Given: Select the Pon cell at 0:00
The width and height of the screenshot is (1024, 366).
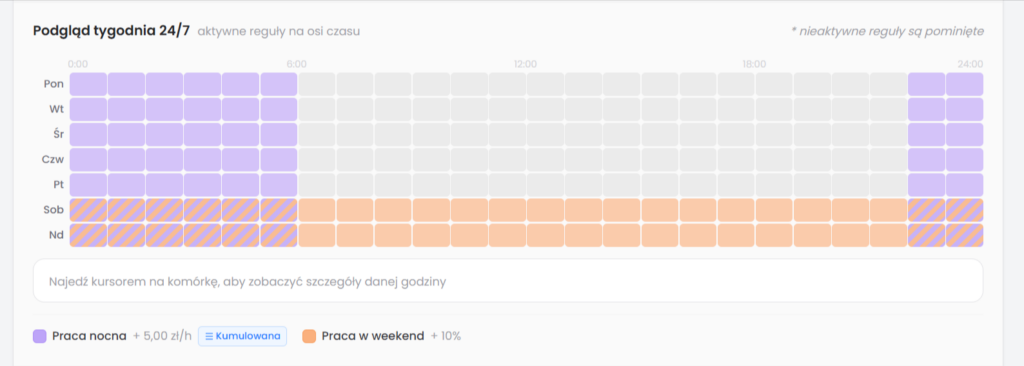Looking at the screenshot, I should pos(88,84).
